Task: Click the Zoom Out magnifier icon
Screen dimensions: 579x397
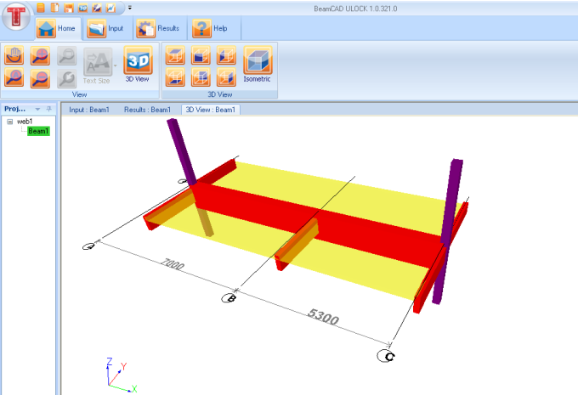Action: click(40, 78)
